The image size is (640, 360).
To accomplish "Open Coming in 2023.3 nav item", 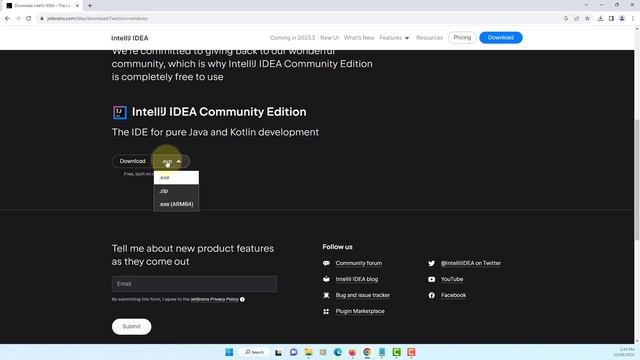I will pyautogui.click(x=292, y=38).
